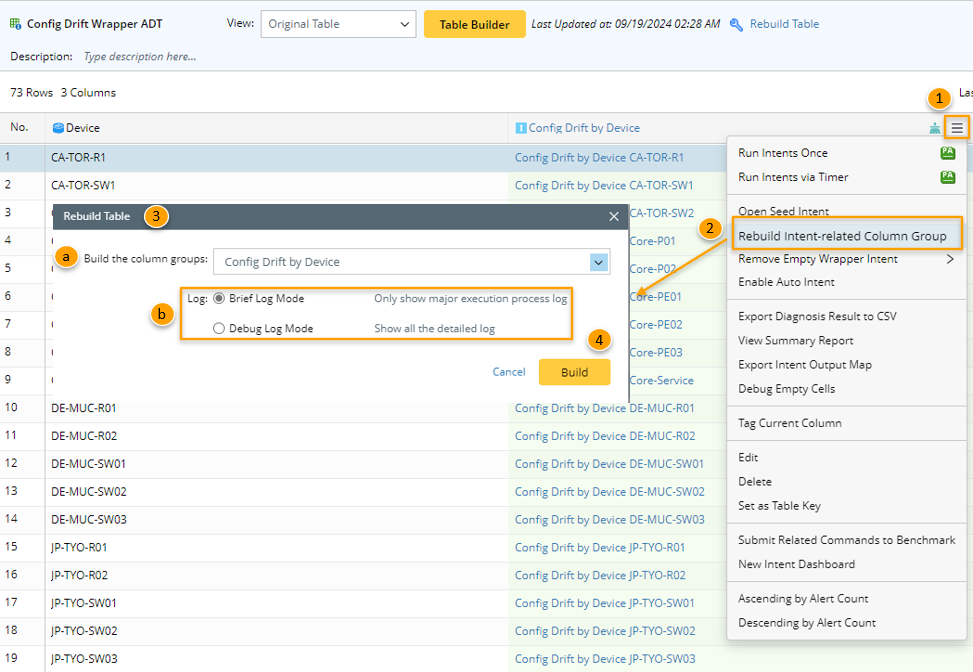The image size is (973, 672).
Task: Select Export Diagnosis Result to CSV
Action: click(817, 316)
